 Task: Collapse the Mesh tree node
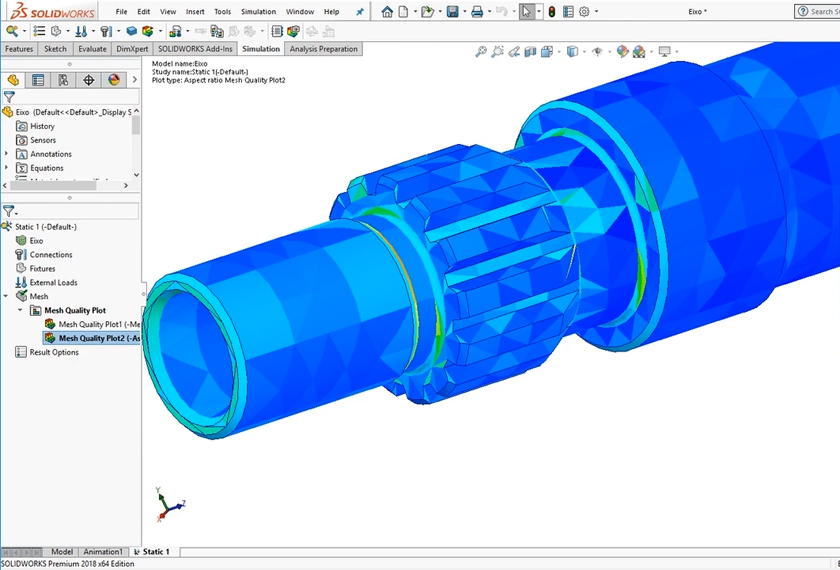[x=7, y=297]
